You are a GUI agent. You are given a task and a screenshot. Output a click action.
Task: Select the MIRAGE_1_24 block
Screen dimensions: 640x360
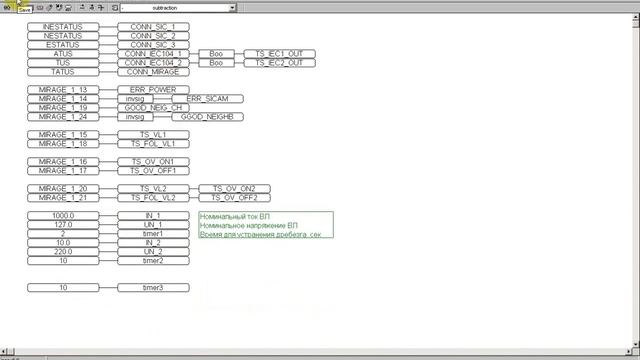point(63,117)
